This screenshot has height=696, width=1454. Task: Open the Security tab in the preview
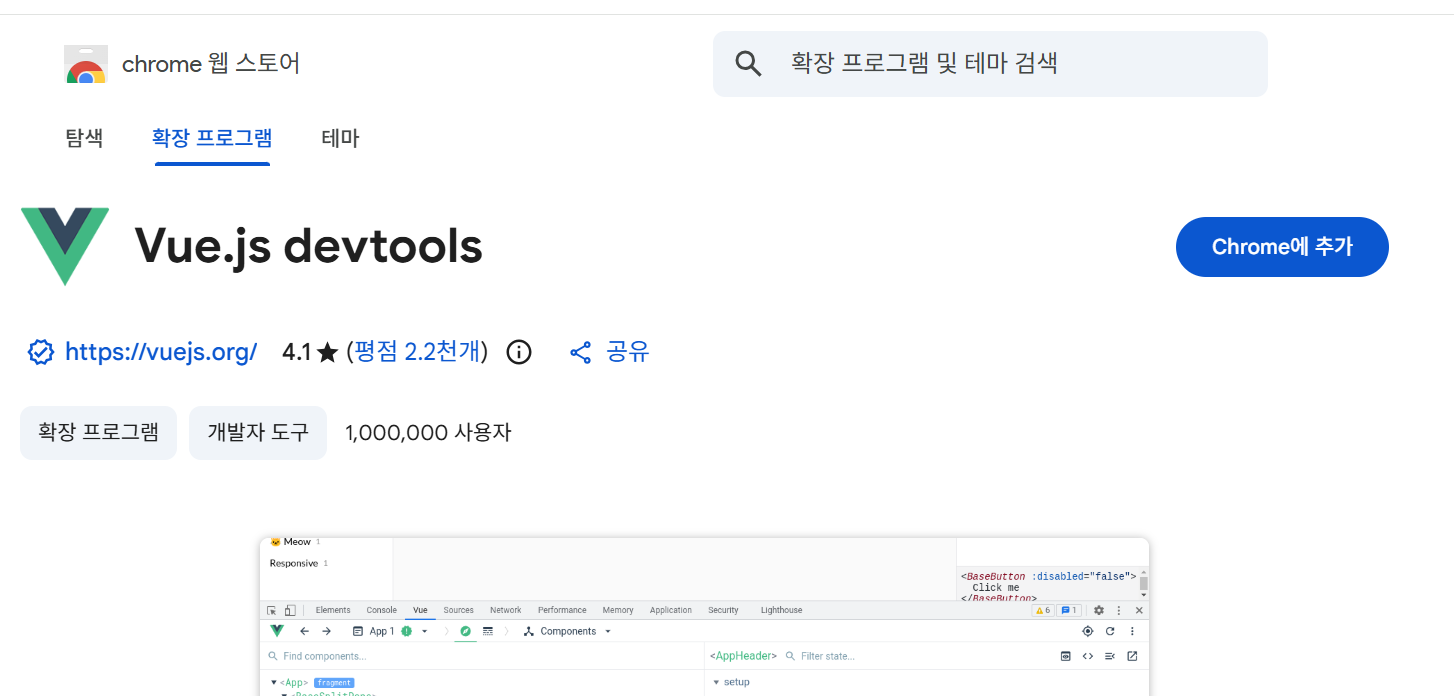point(723,610)
